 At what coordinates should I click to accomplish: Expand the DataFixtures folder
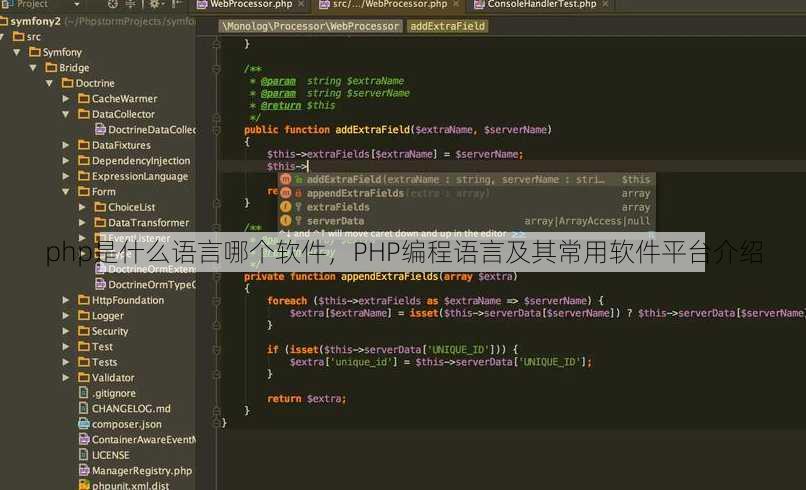tap(66, 146)
